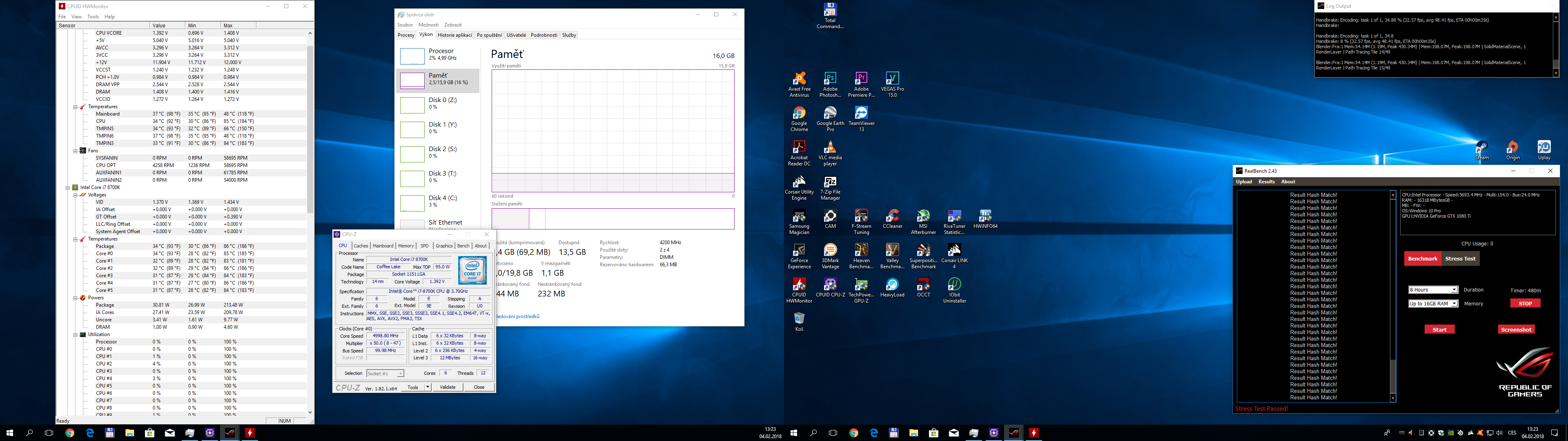Click Validate button in CPU-Z
Viewport: 1568px width, 441px height.
coord(448,388)
